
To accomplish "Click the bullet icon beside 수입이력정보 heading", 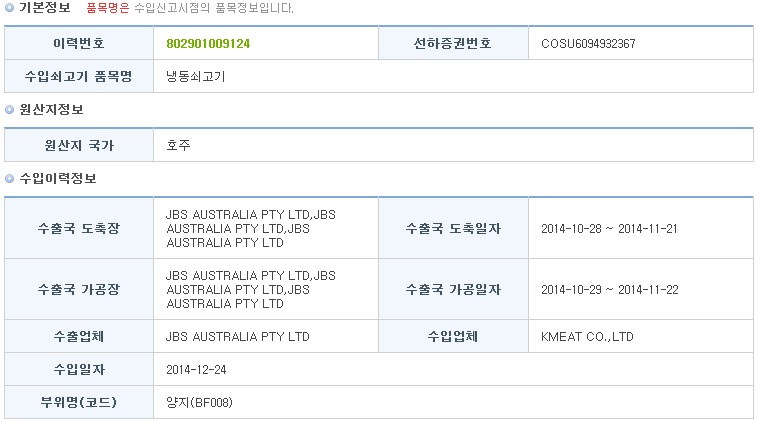I will click(9, 179).
